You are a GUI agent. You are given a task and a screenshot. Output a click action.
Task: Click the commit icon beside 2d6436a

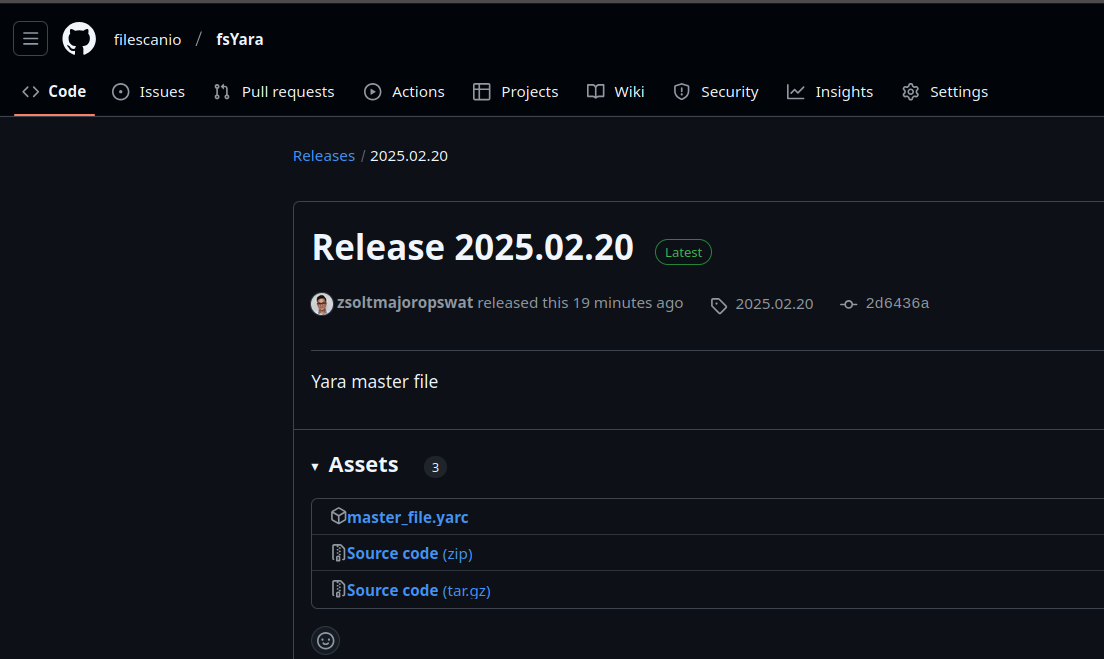[848, 304]
